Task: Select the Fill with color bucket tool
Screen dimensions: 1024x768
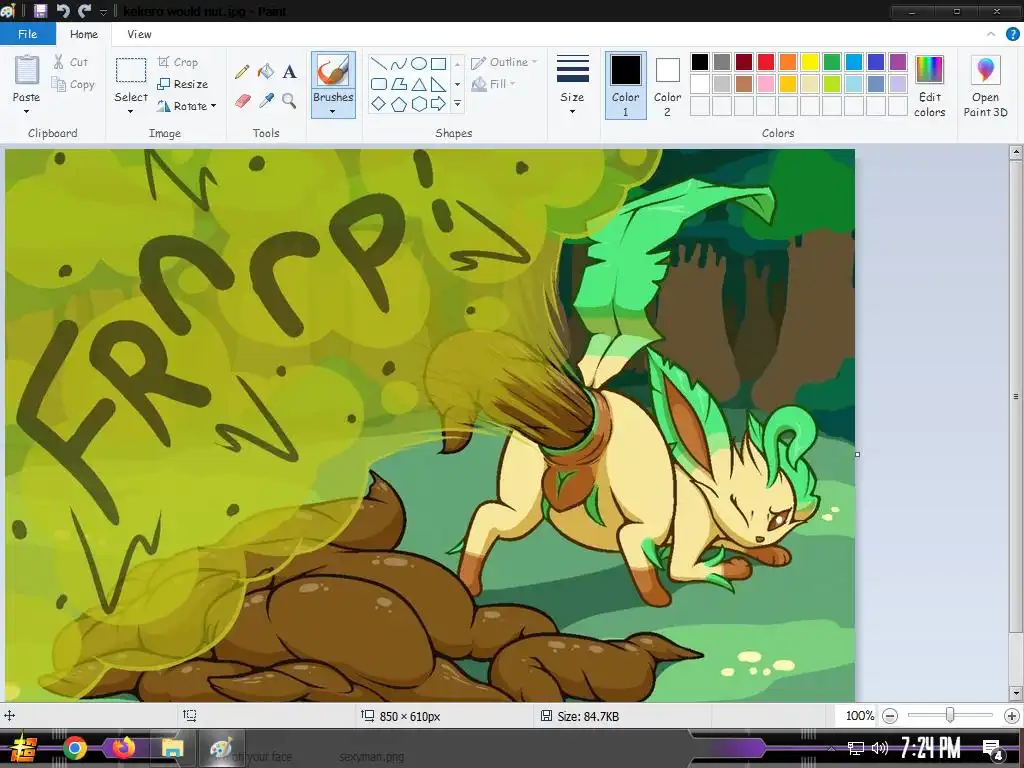Action: click(266, 71)
